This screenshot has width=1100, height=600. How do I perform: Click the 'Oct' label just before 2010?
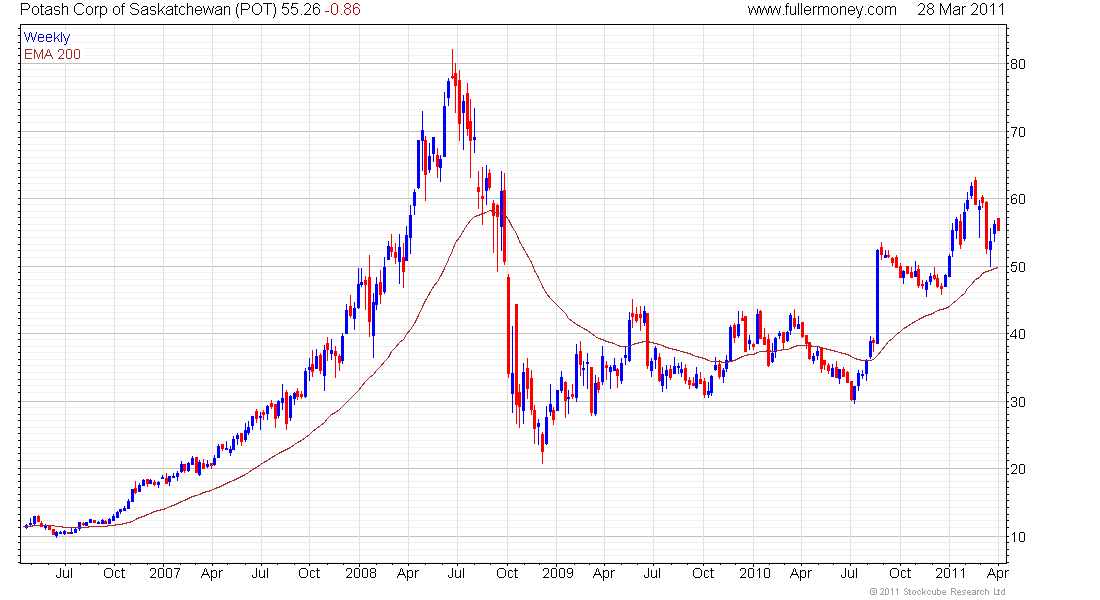click(x=703, y=573)
